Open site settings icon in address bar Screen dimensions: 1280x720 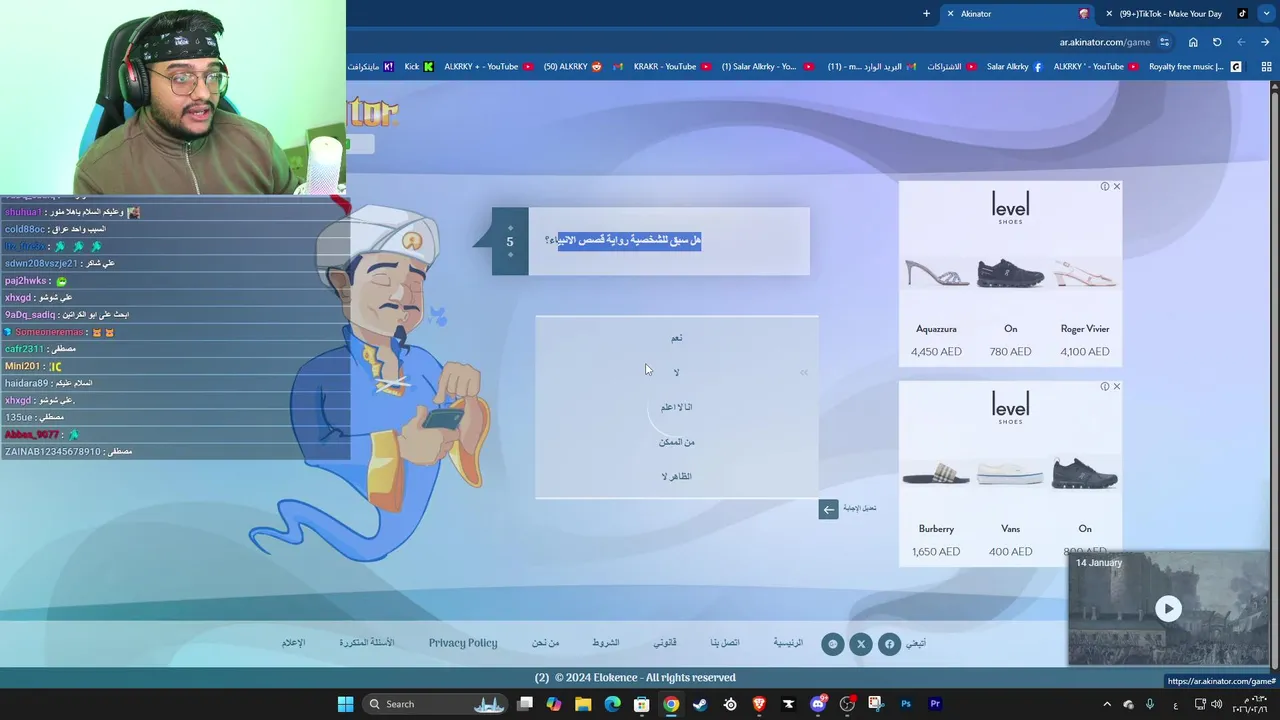tap(1165, 42)
